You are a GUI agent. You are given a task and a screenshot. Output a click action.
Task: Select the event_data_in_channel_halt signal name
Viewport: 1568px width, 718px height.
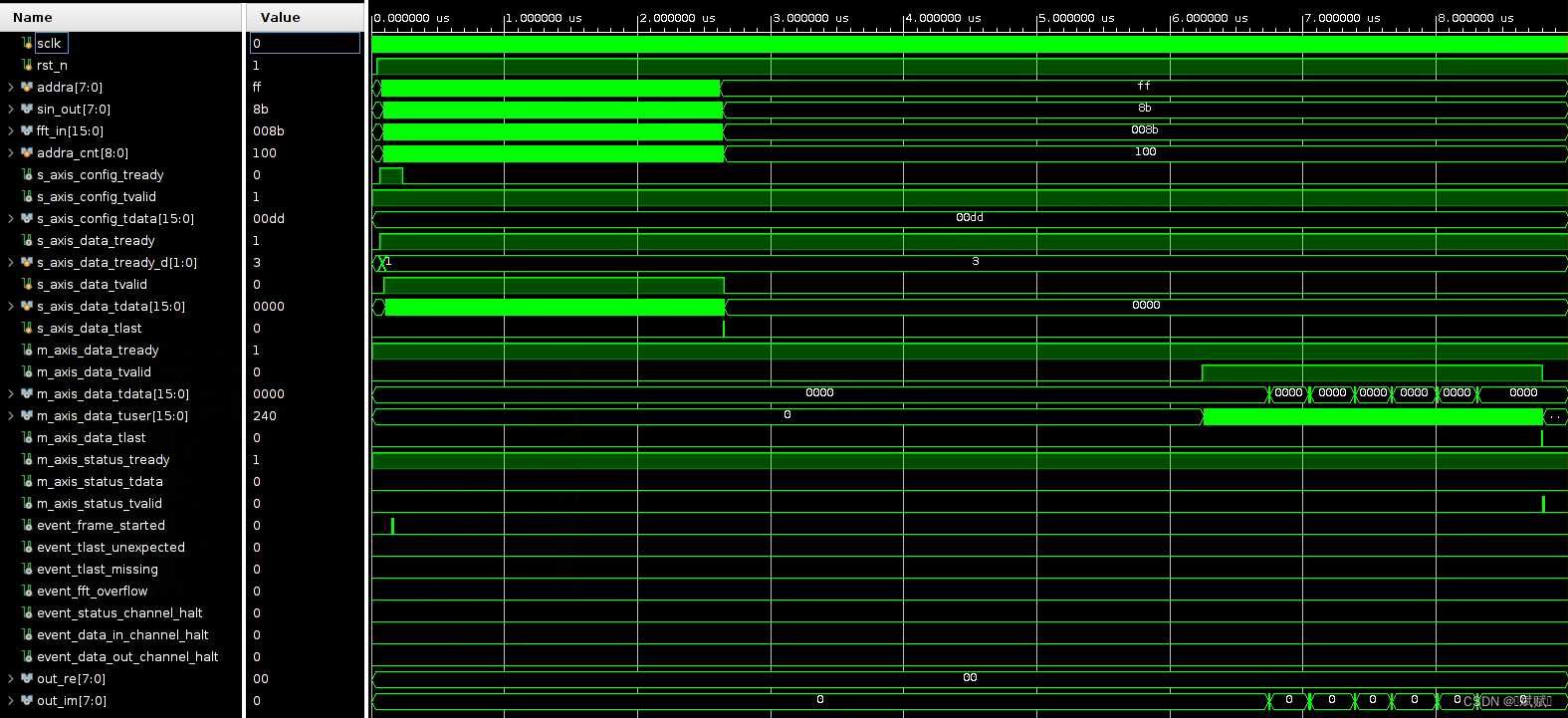(x=122, y=635)
